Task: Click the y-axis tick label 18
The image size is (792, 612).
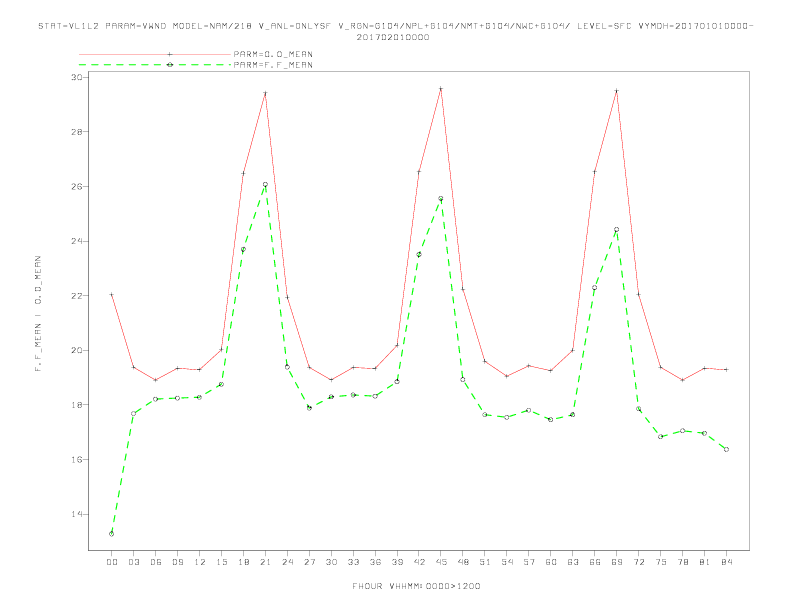Action: click(x=77, y=405)
